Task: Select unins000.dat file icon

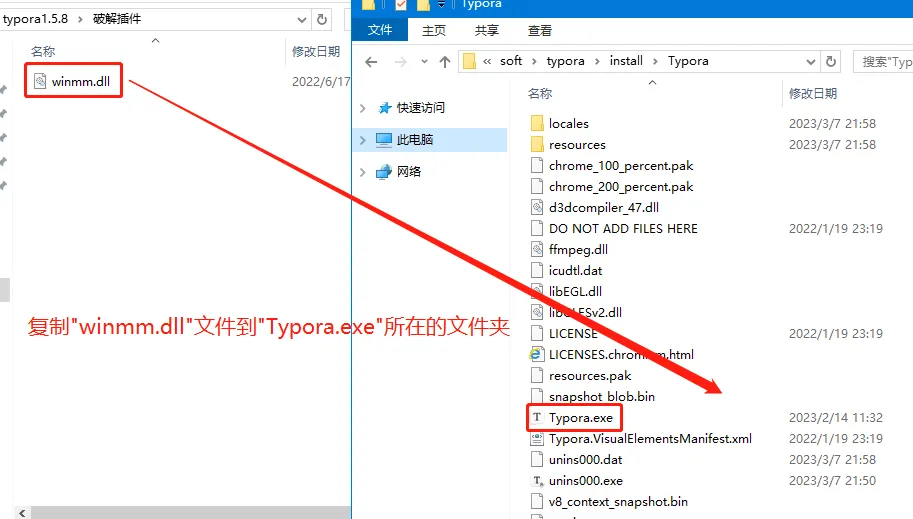Action: pos(537,460)
